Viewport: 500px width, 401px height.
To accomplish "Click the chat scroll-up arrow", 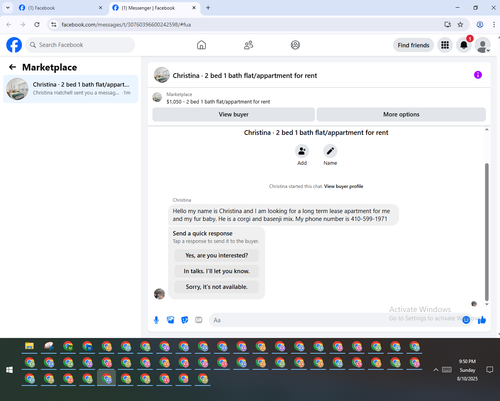I will [x=487, y=129].
